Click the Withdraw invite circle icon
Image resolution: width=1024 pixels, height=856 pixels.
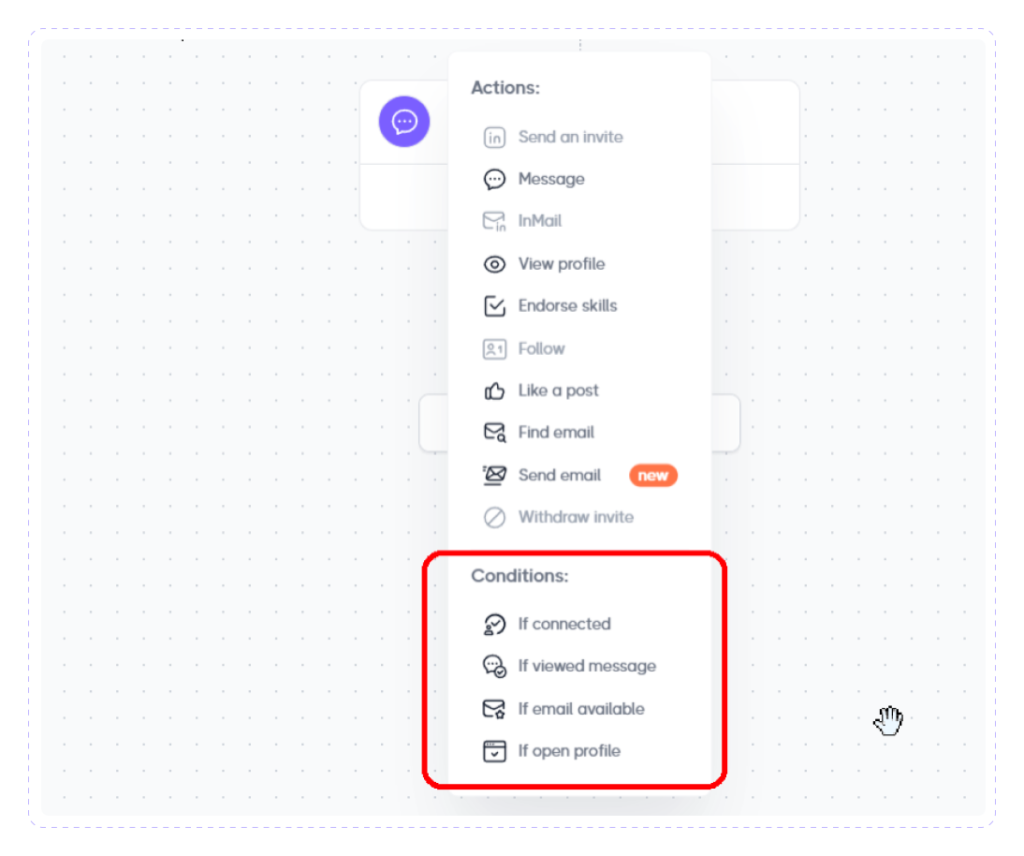(x=494, y=518)
